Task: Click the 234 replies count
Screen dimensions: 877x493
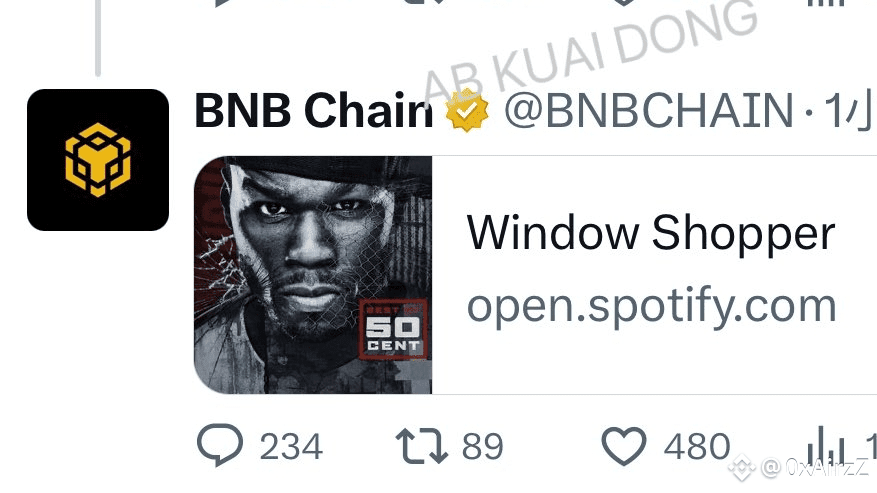Action: coord(291,447)
